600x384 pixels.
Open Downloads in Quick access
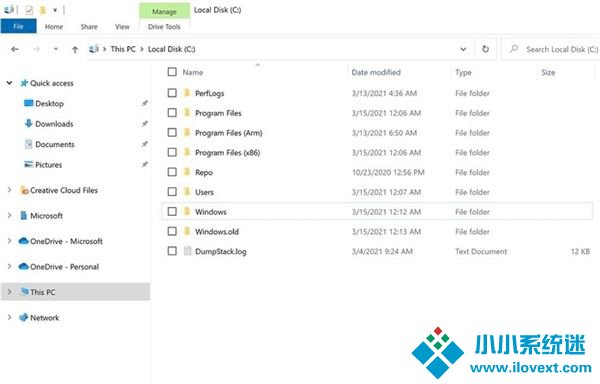point(54,124)
